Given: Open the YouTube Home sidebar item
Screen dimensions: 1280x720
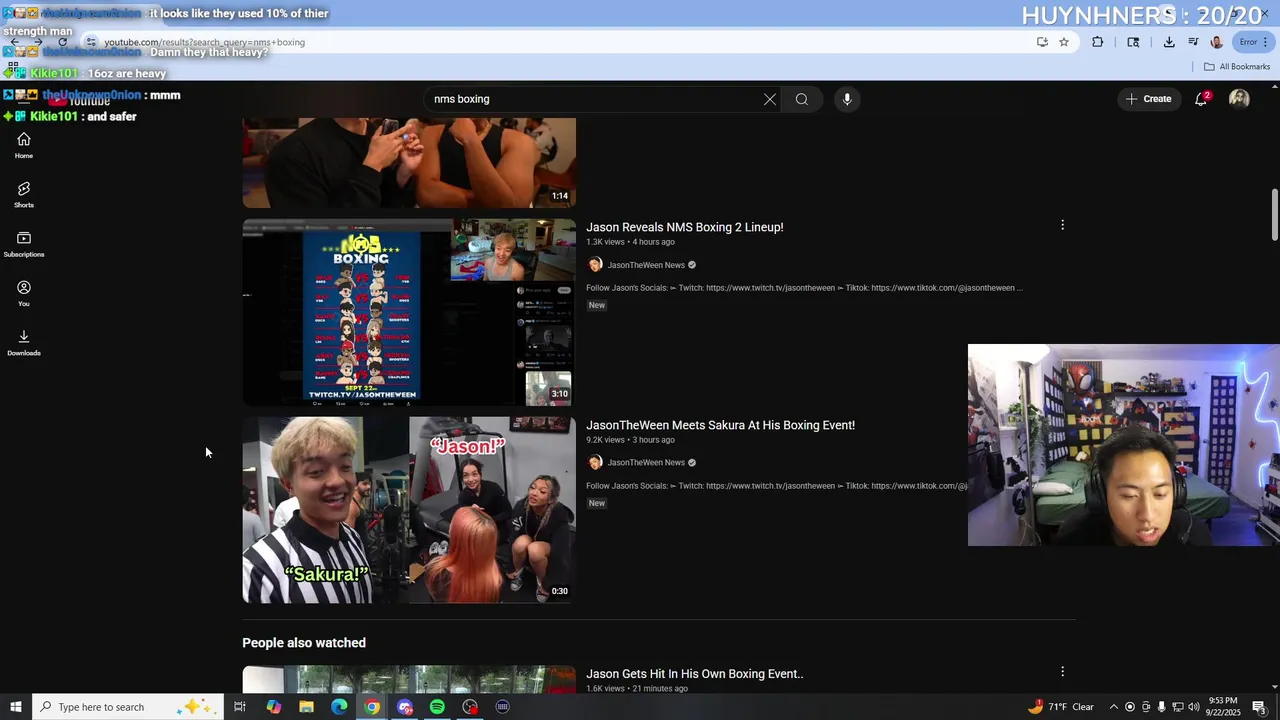Looking at the screenshot, I should click(x=24, y=146).
